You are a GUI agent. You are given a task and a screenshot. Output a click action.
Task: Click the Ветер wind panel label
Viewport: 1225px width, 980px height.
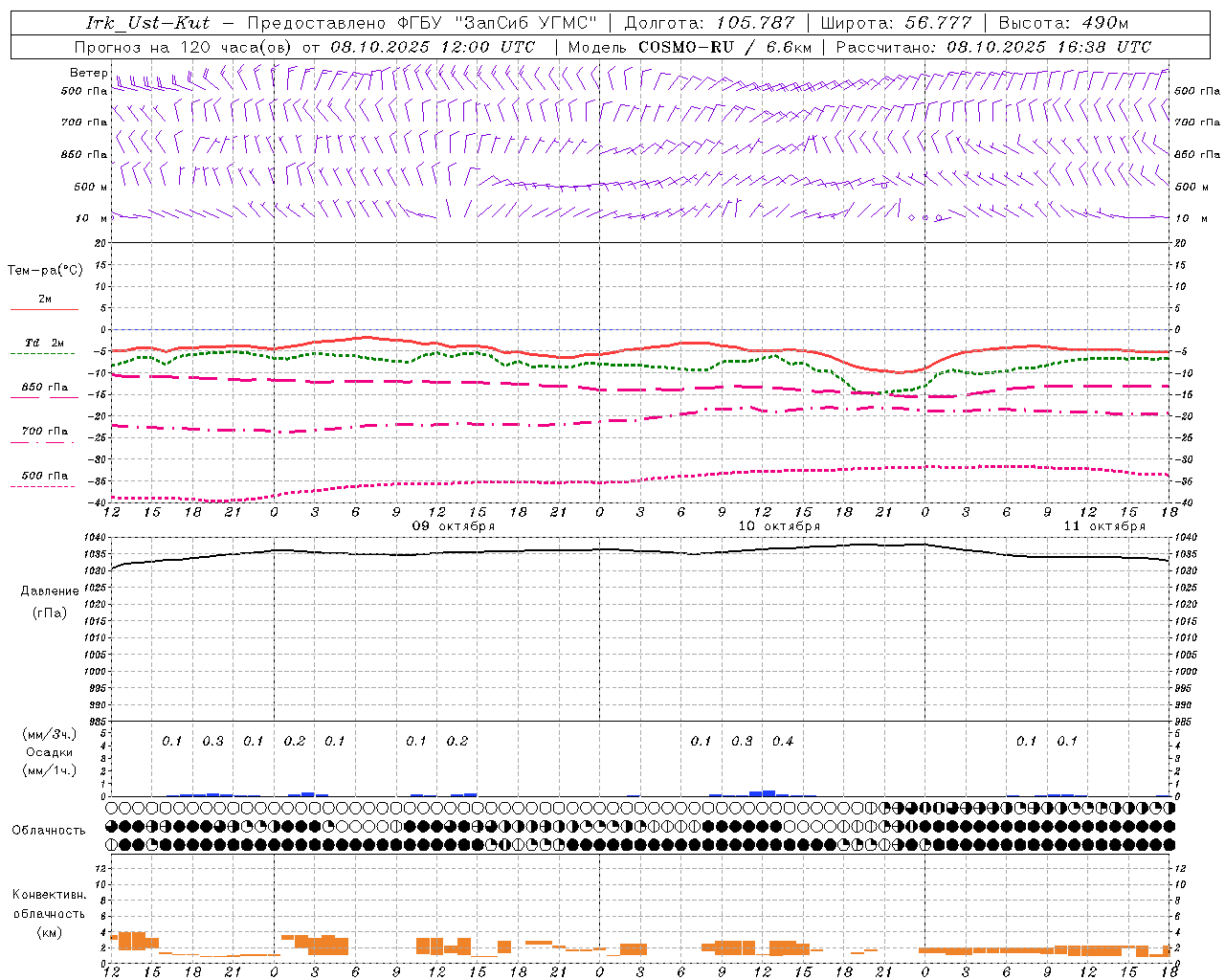pyautogui.click(x=89, y=73)
